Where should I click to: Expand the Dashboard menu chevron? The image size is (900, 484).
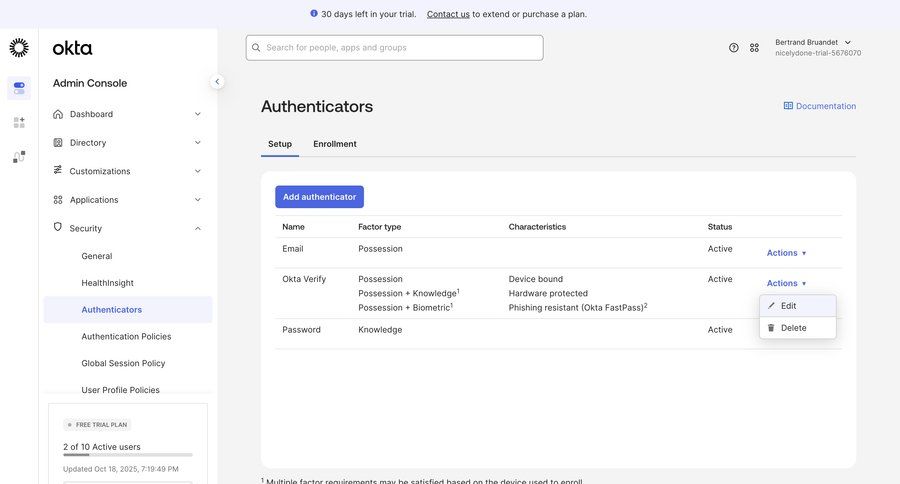click(x=197, y=114)
